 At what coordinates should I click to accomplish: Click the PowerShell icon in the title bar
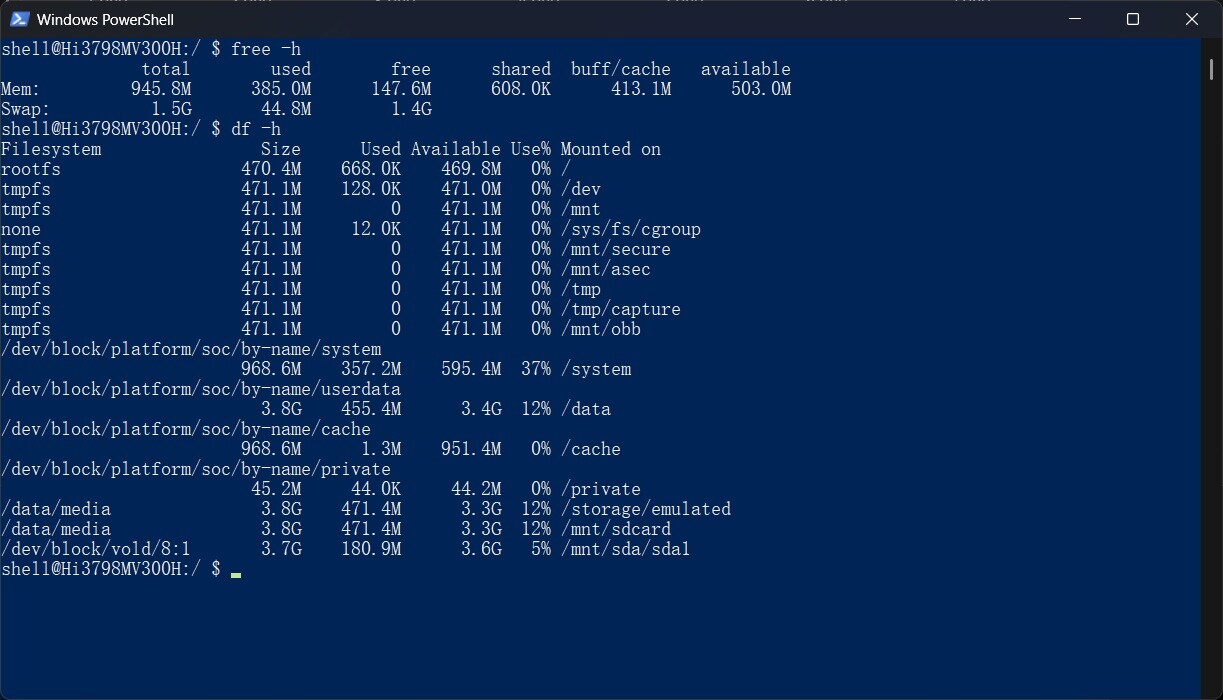[x=19, y=19]
